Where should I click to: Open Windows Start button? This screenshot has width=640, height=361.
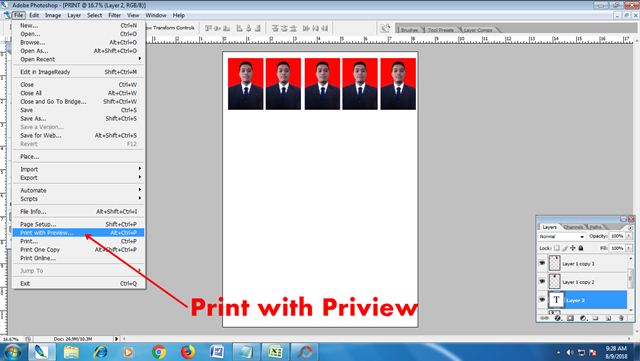(13, 352)
